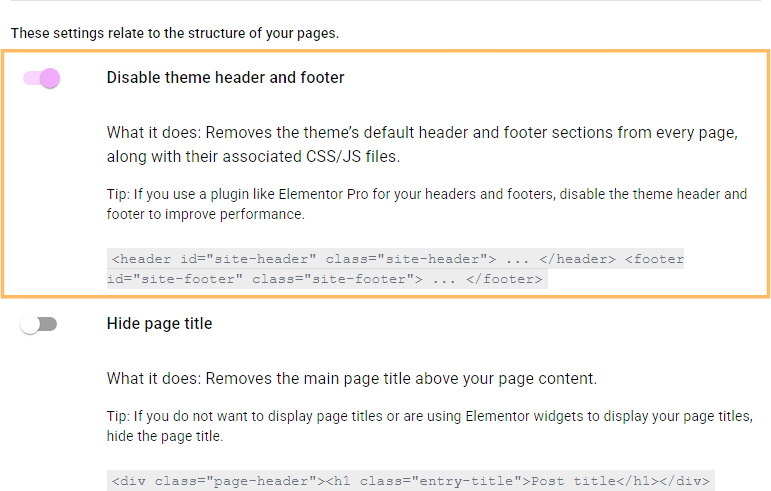The height and width of the screenshot is (491, 771).
Task: Select the site-header and site-footer code snippet
Action: coord(395,269)
